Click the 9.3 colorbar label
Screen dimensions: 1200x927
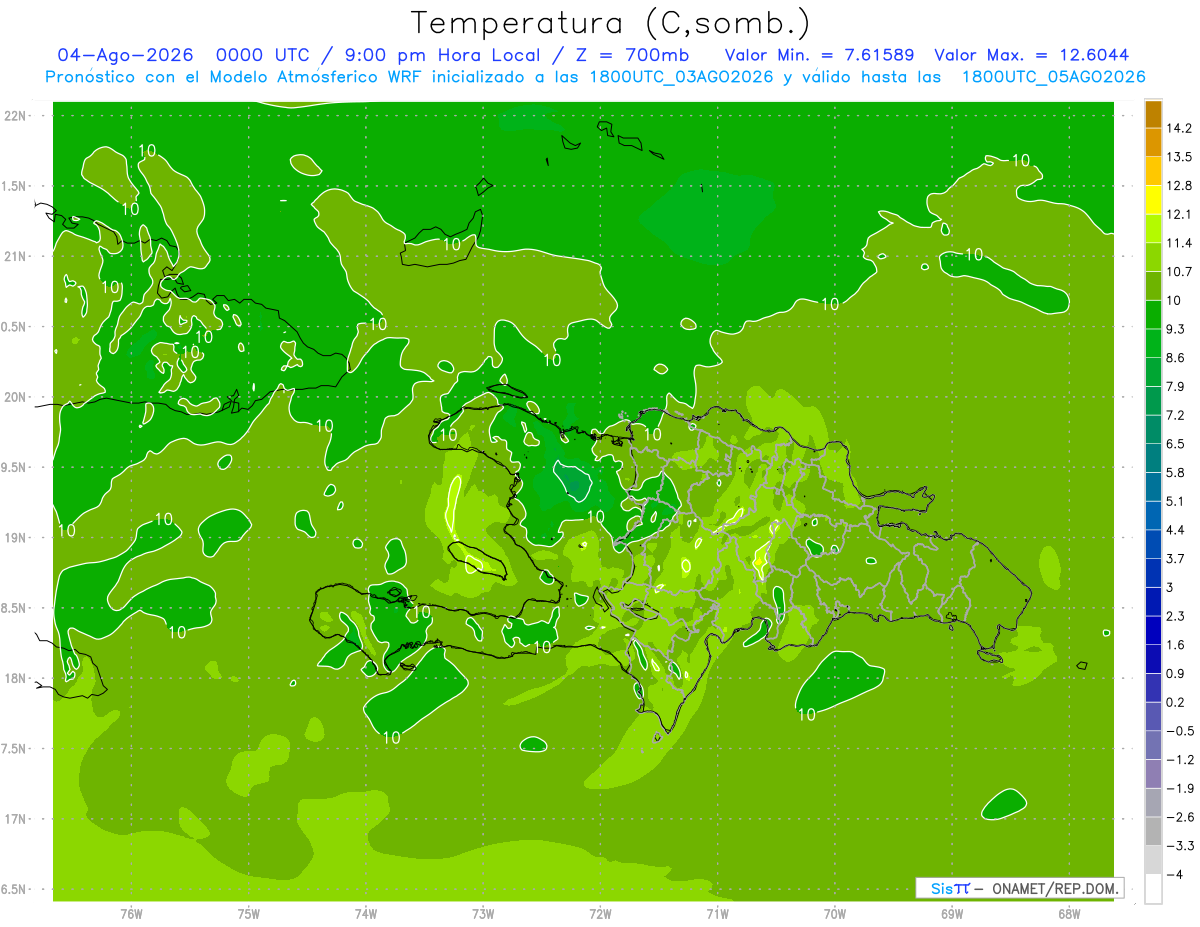[x=1177, y=329]
